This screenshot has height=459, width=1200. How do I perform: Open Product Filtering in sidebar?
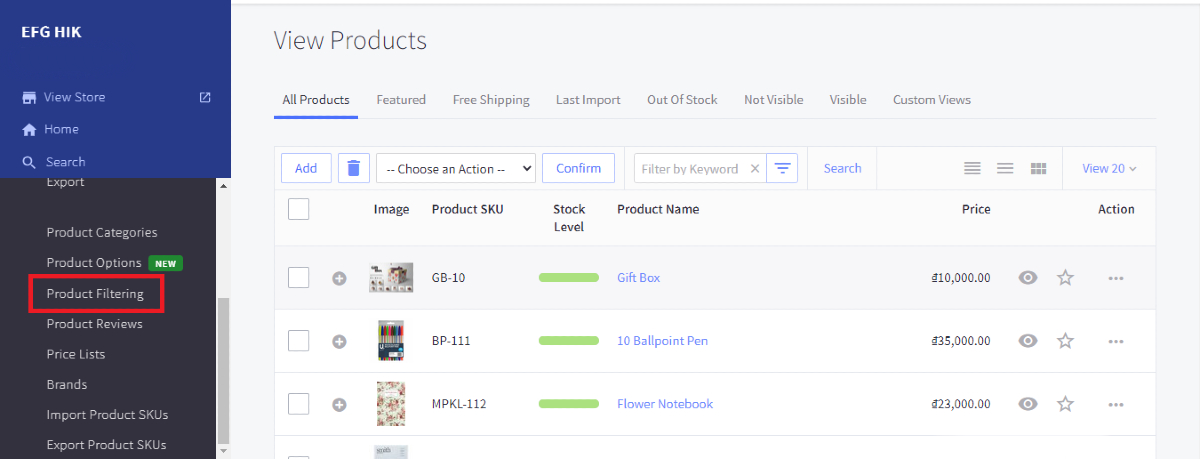[x=95, y=294]
